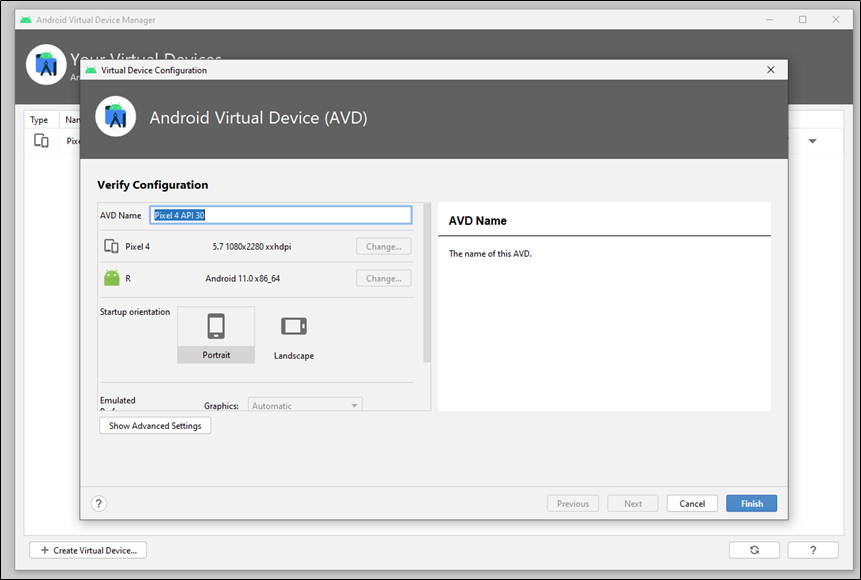This screenshot has width=861, height=580.
Task: Change the Pixel 4 hardware device
Action: 383,247
